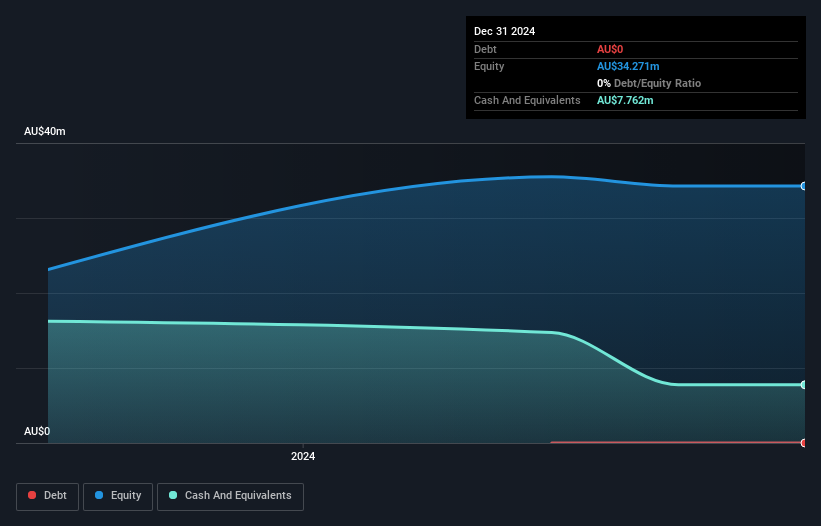Click the AU$0 y-axis label
The width and height of the screenshot is (821, 526).
pos(37,431)
